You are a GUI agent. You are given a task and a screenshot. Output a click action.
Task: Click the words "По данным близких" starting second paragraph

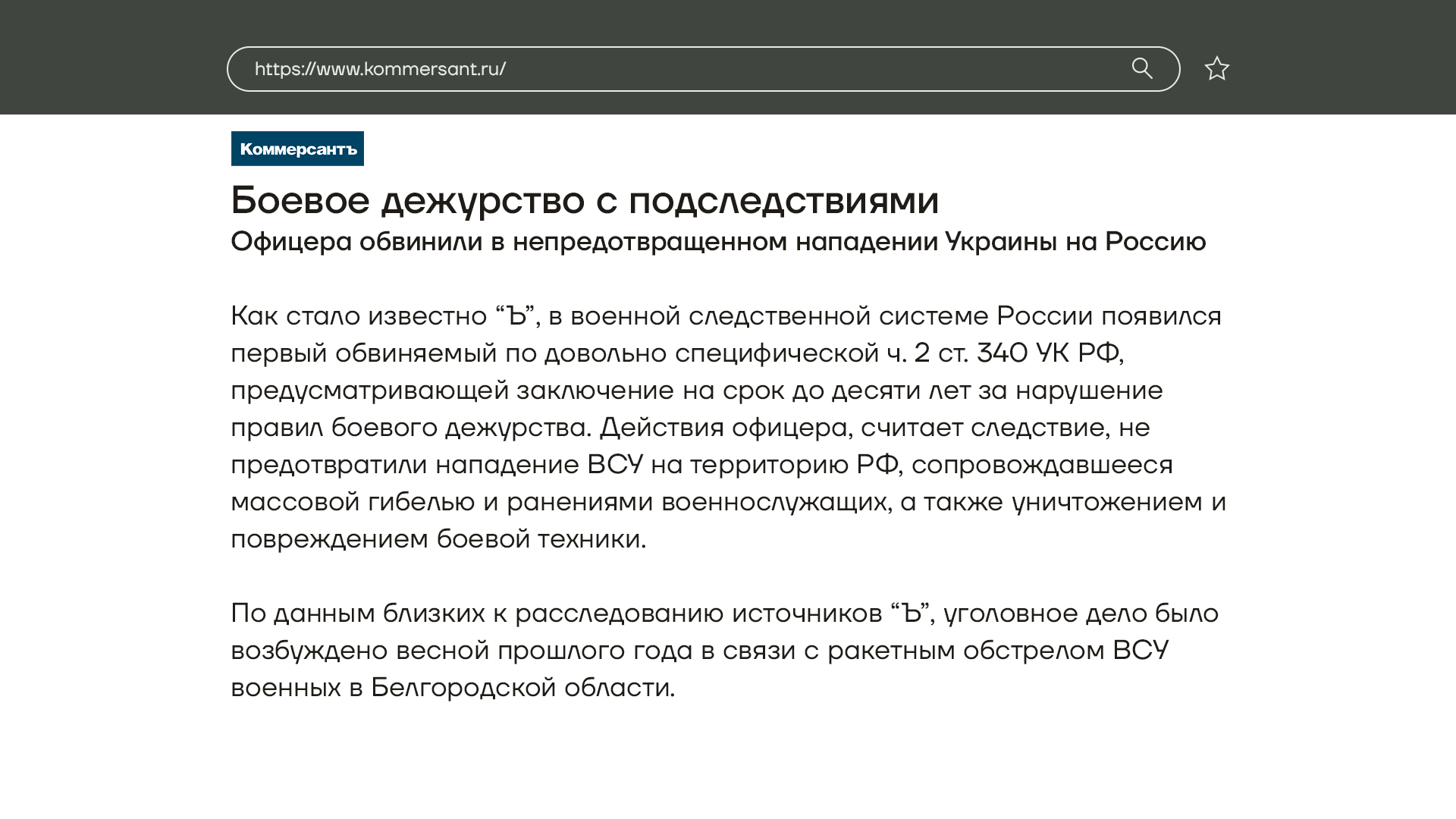pyautogui.click(x=357, y=613)
